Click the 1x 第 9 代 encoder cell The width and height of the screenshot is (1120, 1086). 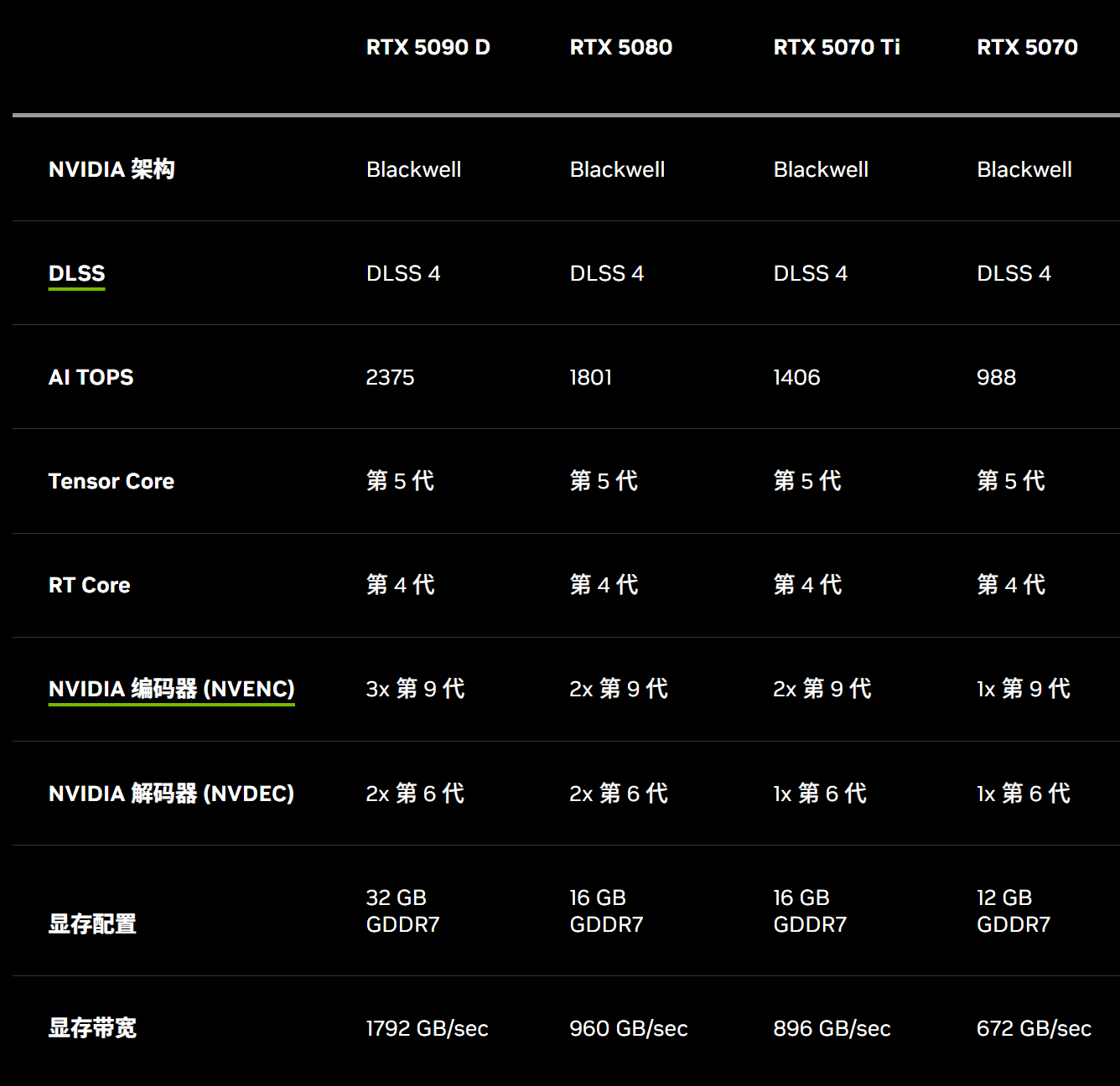(x=1024, y=689)
